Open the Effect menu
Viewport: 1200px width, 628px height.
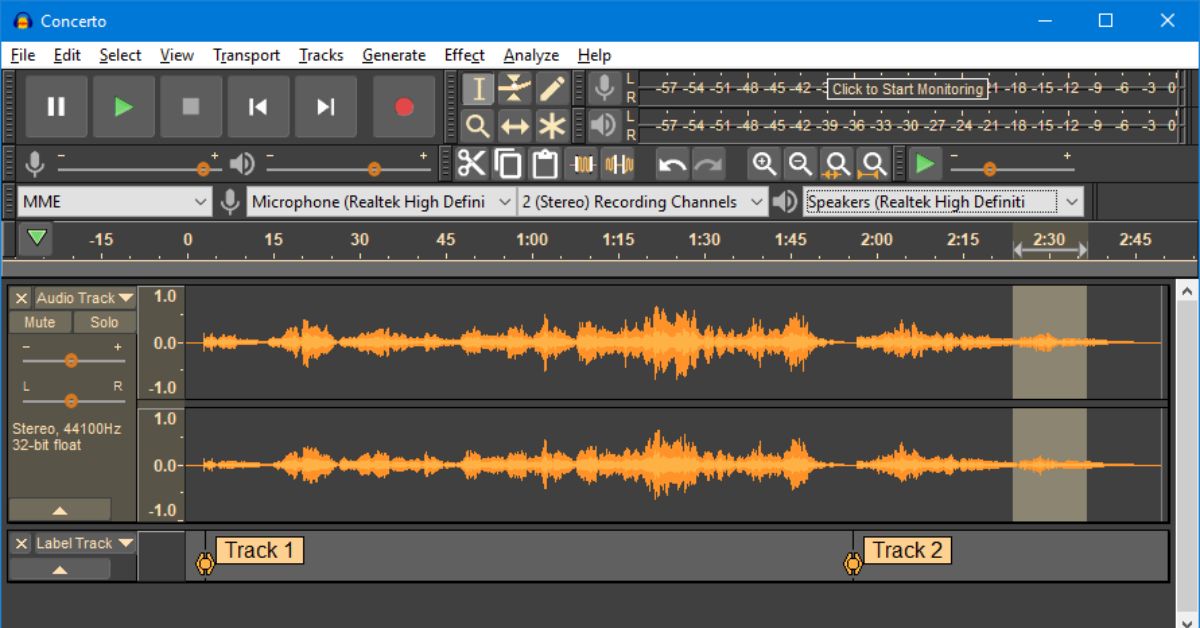[464, 55]
